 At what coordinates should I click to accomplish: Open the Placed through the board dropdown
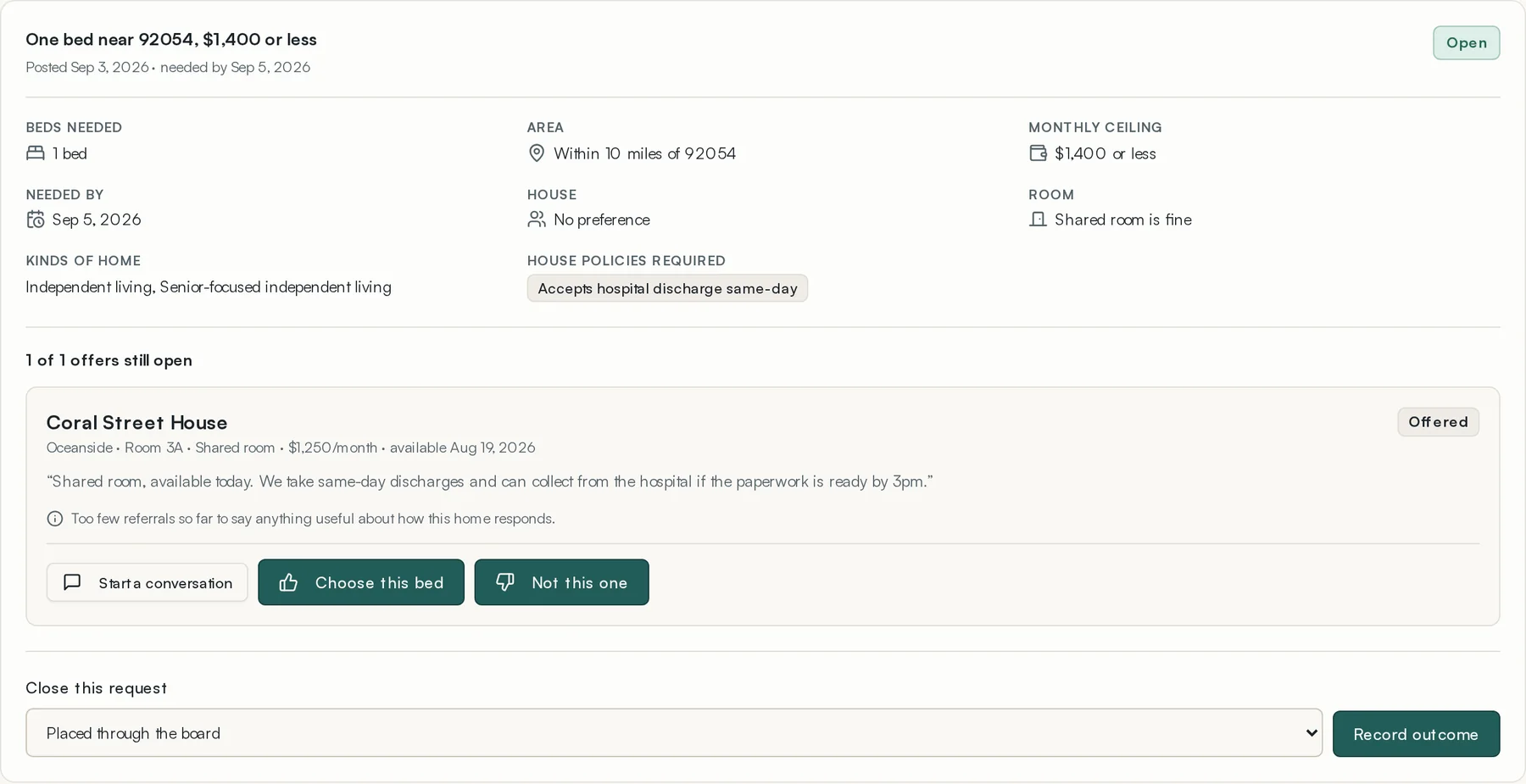tap(674, 733)
